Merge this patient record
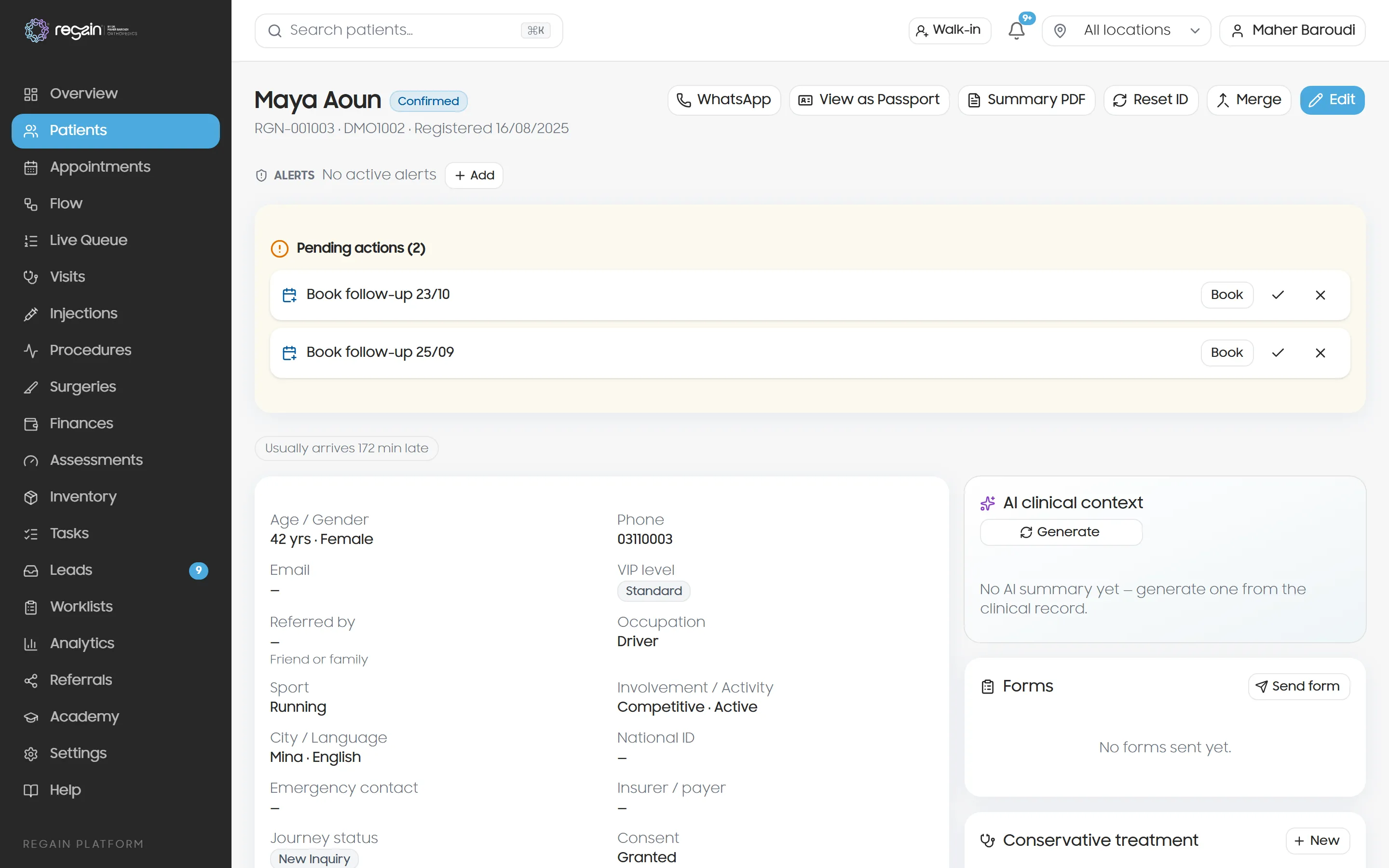The width and height of the screenshot is (1389, 868). pos(1249,100)
